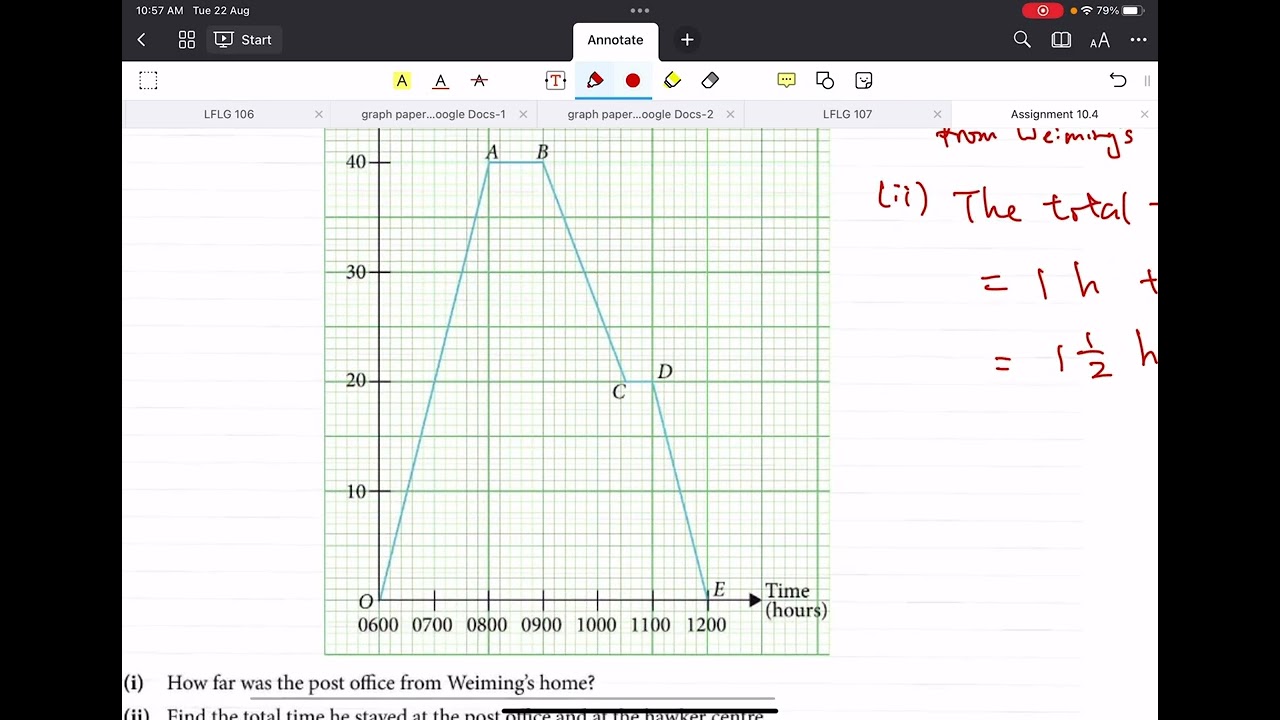This screenshot has width=1280, height=720.
Task: Tap the 1200 time axis label
Action: tap(706, 625)
